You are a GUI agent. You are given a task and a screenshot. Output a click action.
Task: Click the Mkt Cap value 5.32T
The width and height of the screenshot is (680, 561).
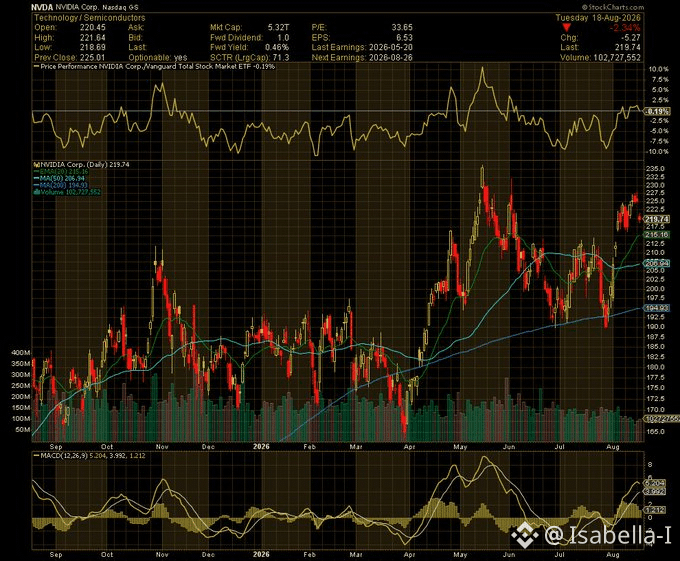pyautogui.click(x=278, y=27)
